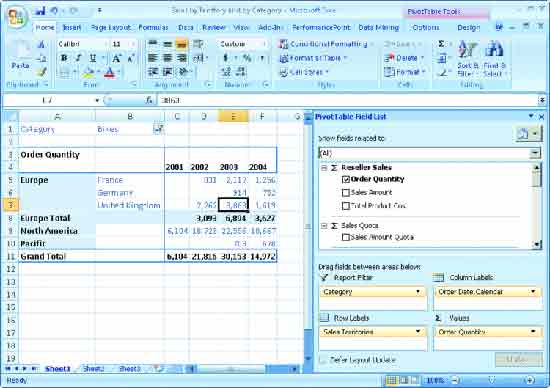Screen dimensions: 550x388
Task: Collapse the Reseller Sales field group
Action: (x=324, y=168)
